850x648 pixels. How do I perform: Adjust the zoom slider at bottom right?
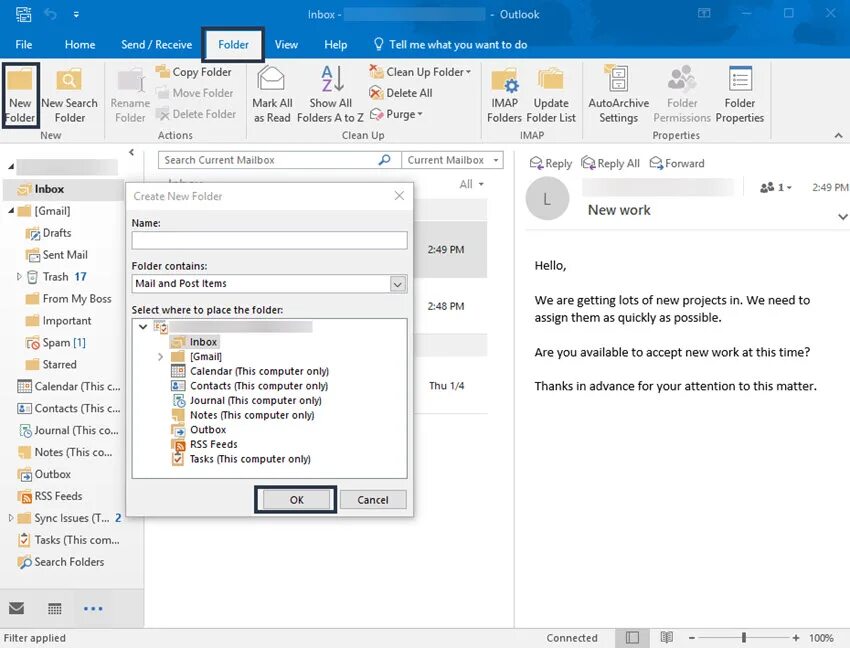point(742,637)
